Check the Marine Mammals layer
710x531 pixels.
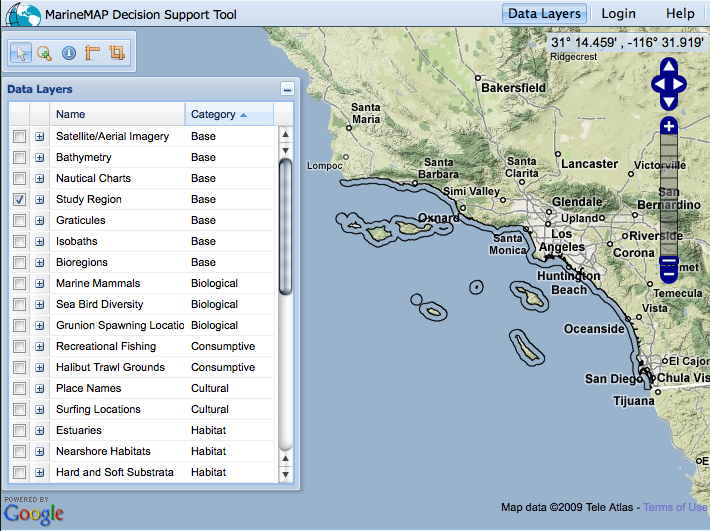coord(19,283)
